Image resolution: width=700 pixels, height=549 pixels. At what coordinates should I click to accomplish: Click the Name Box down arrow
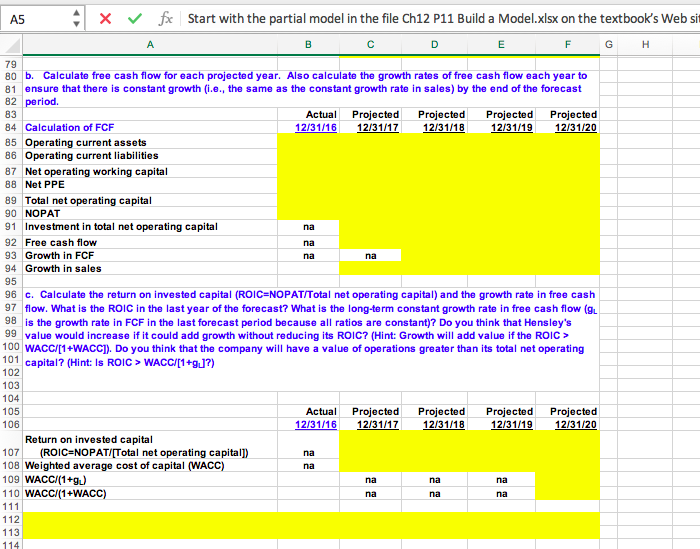(76, 24)
